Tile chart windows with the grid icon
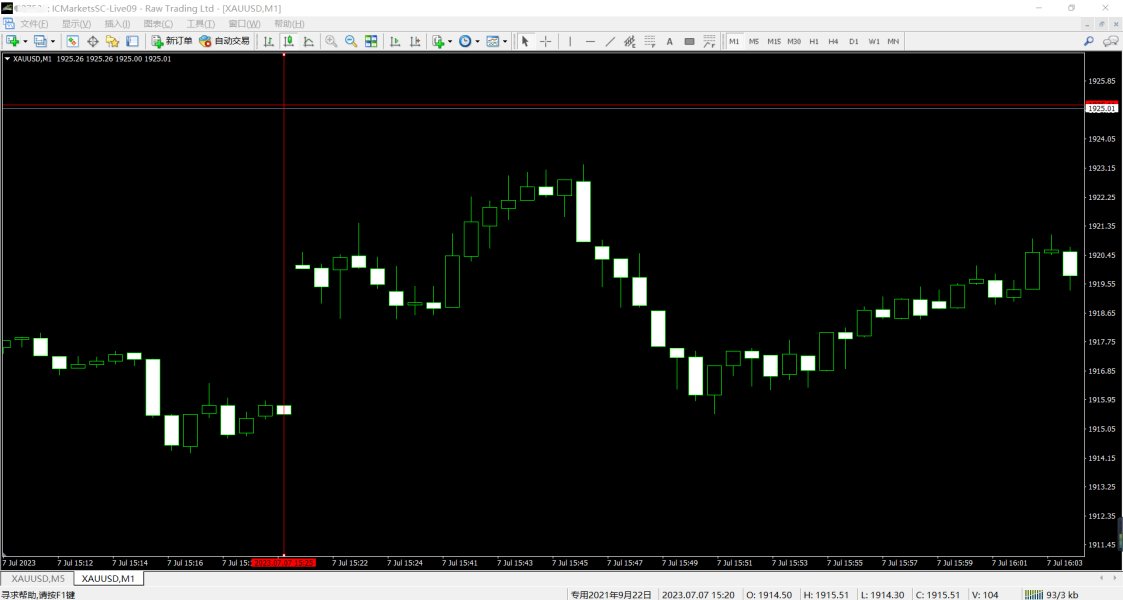Screen dimensions: 1123x600 coord(371,42)
